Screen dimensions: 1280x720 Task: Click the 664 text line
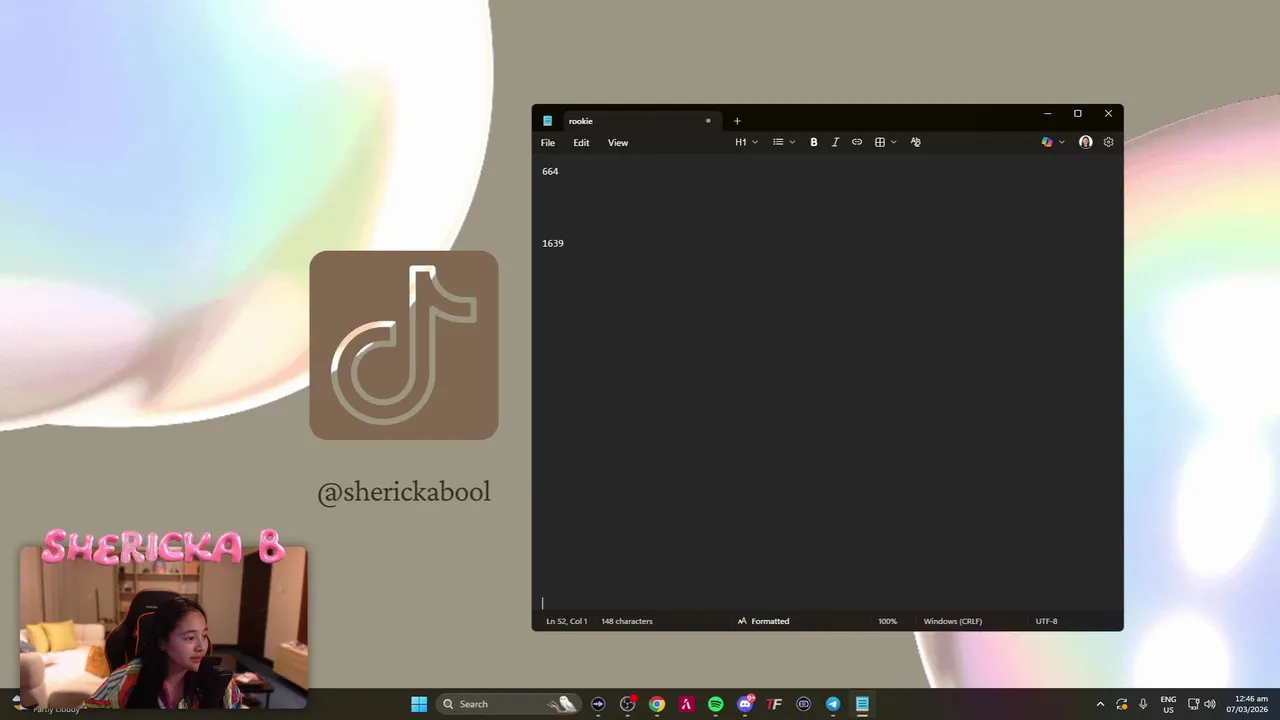(550, 171)
